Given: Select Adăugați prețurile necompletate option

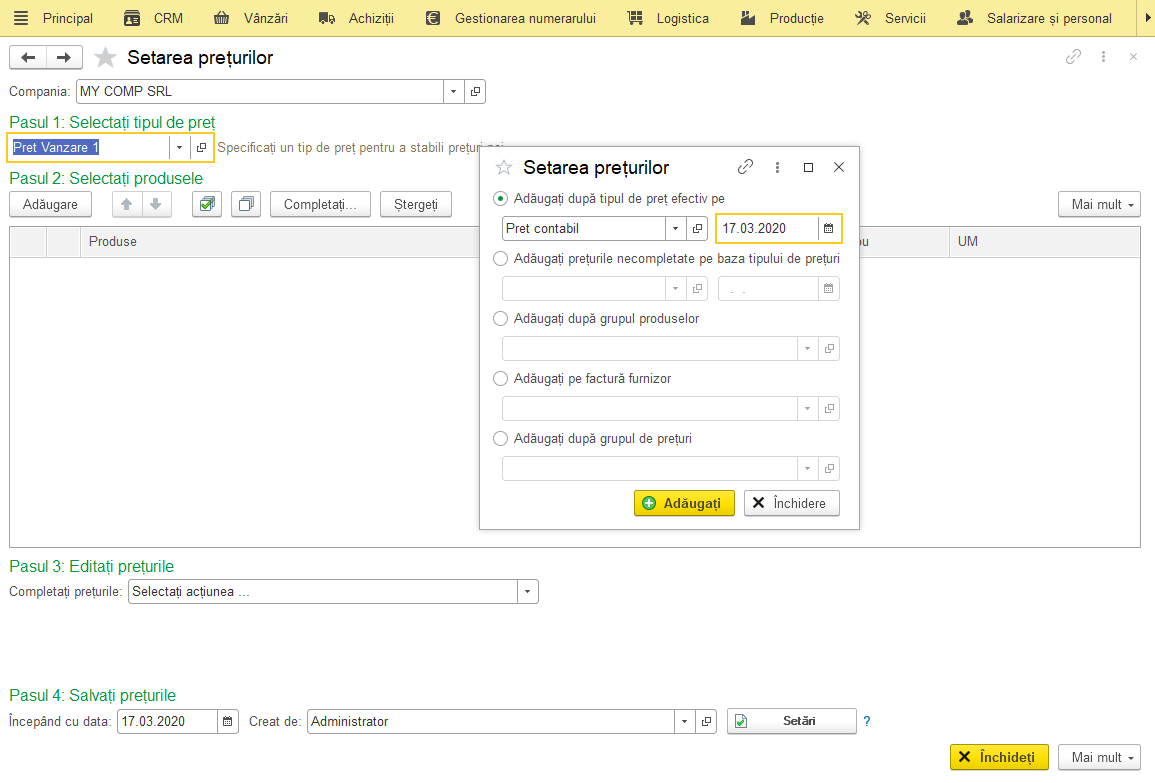Looking at the screenshot, I should pyautogui.click(x=501, y=259).
